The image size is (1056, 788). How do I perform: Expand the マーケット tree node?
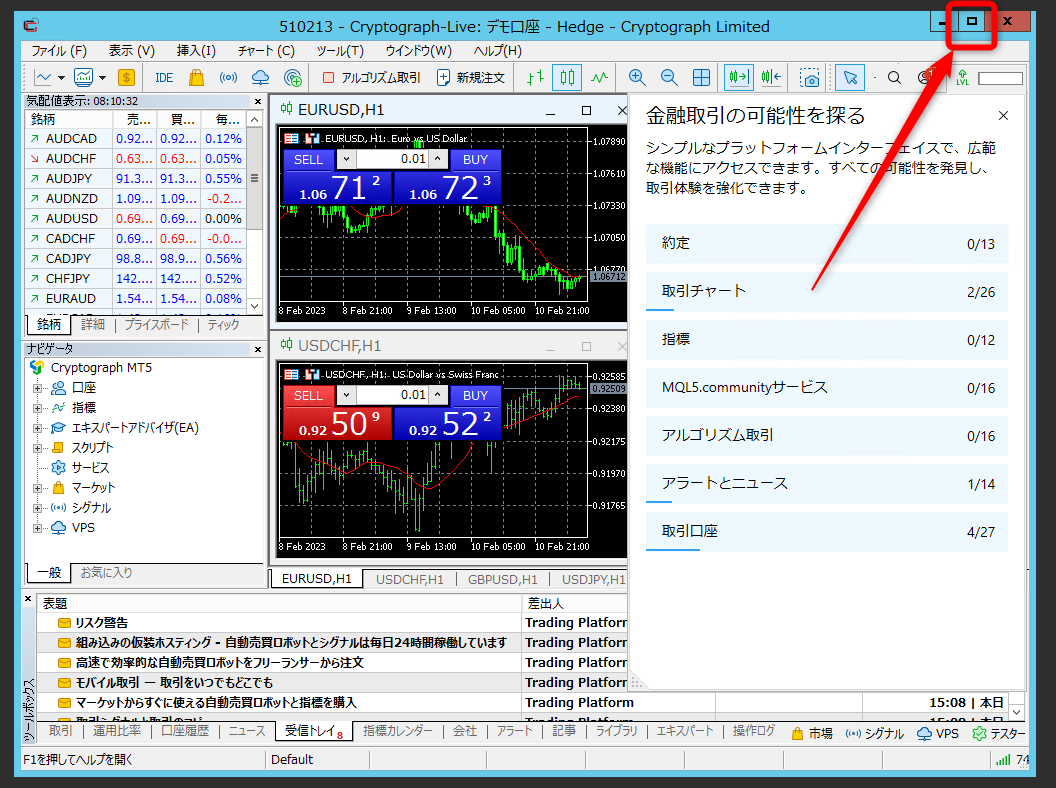point(38,488)
